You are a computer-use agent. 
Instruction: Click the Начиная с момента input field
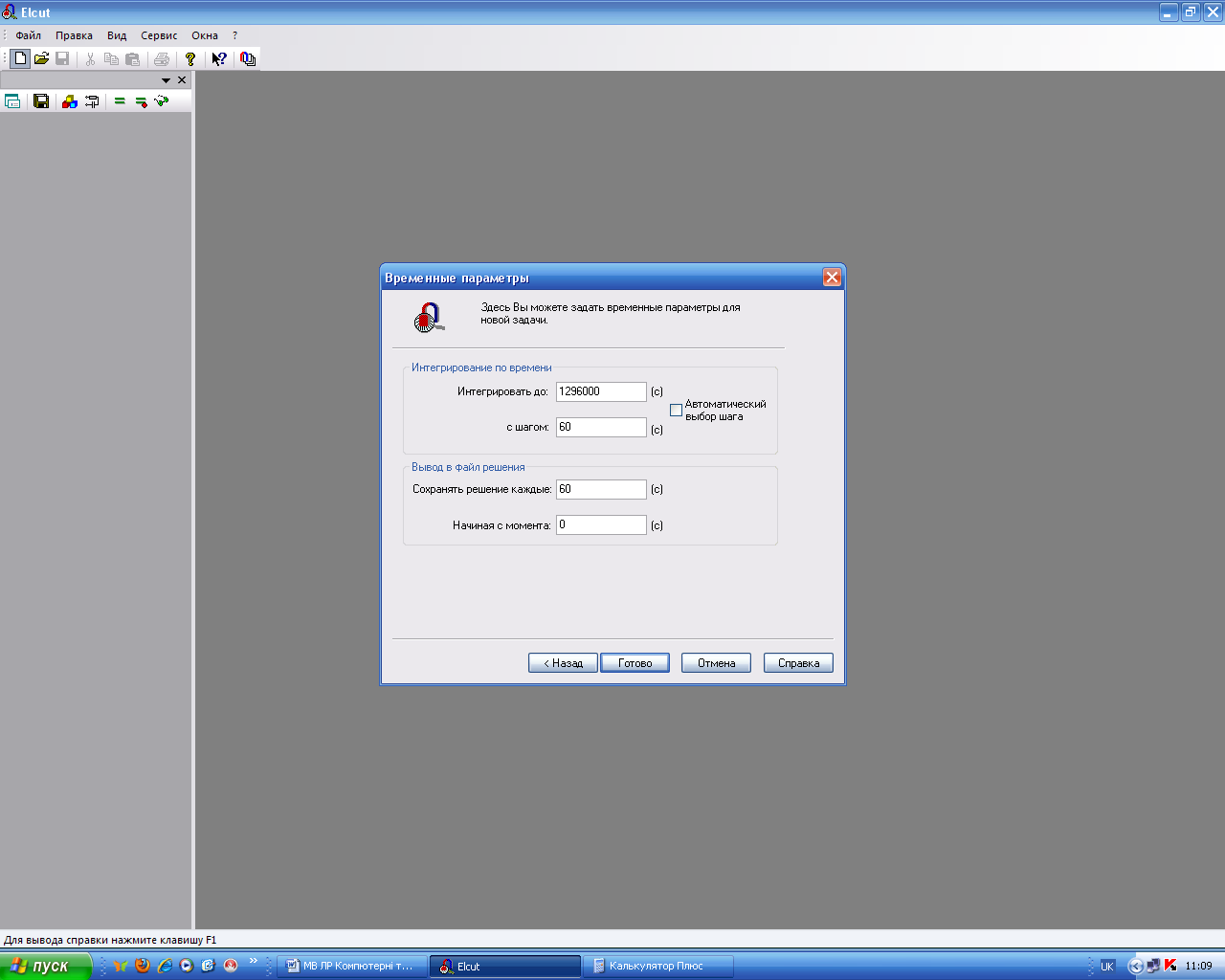coord(601,524)
